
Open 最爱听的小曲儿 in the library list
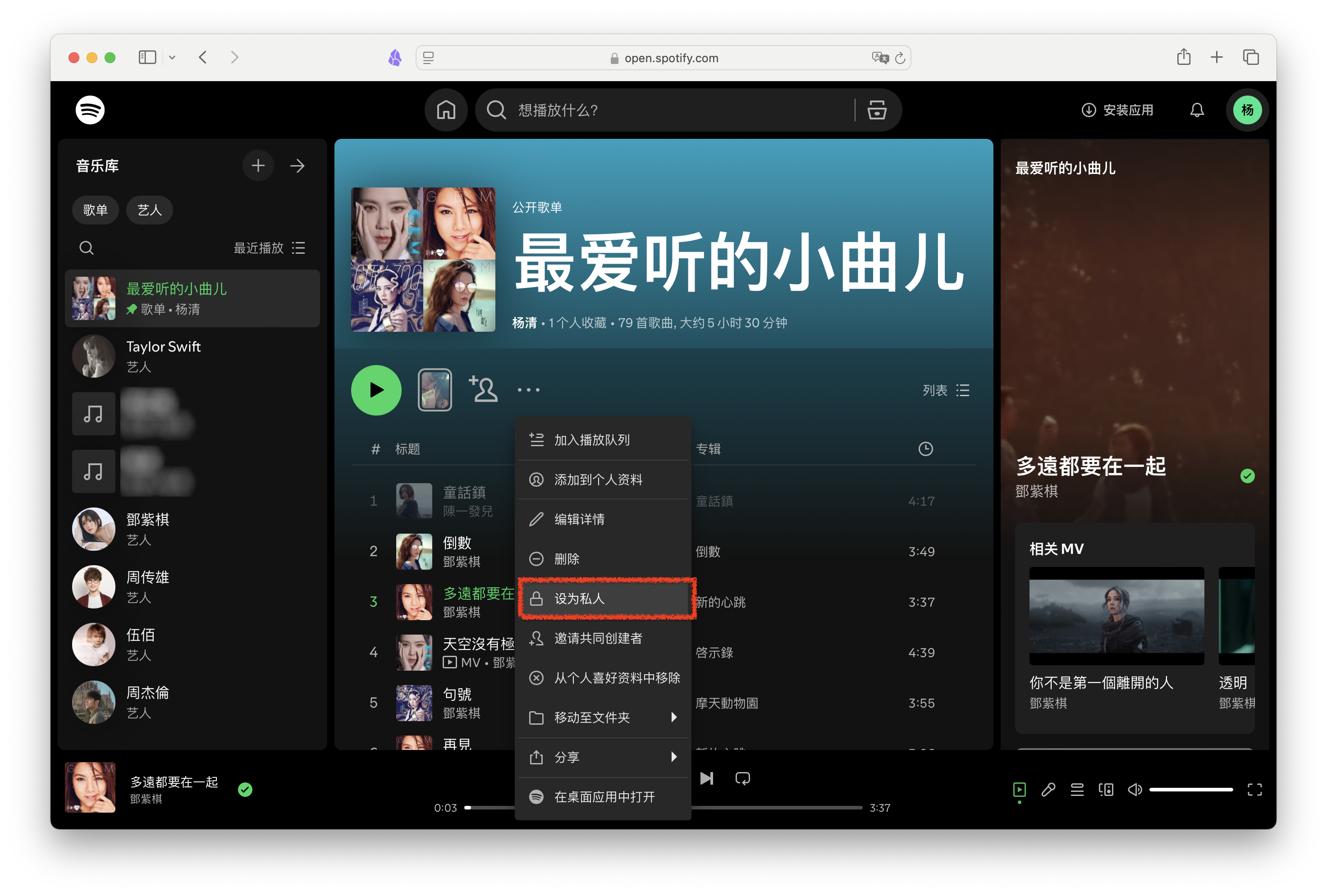pyautogui.click(x=192, y=299)
